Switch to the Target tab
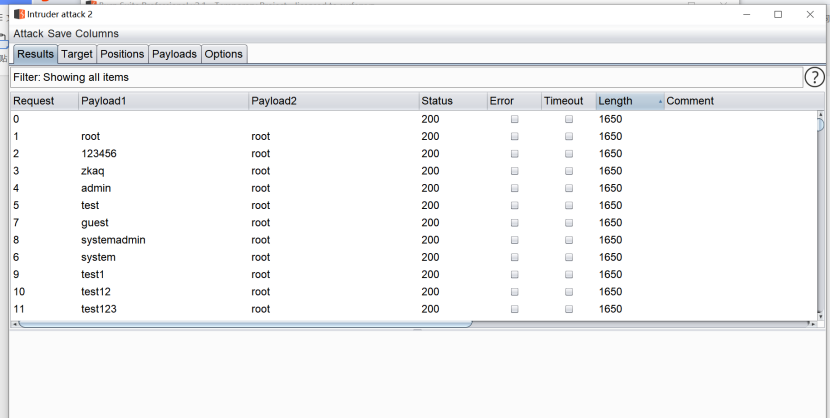Viewport: 831px width, 418px height. pyautogui.click(x=76, y=54)
